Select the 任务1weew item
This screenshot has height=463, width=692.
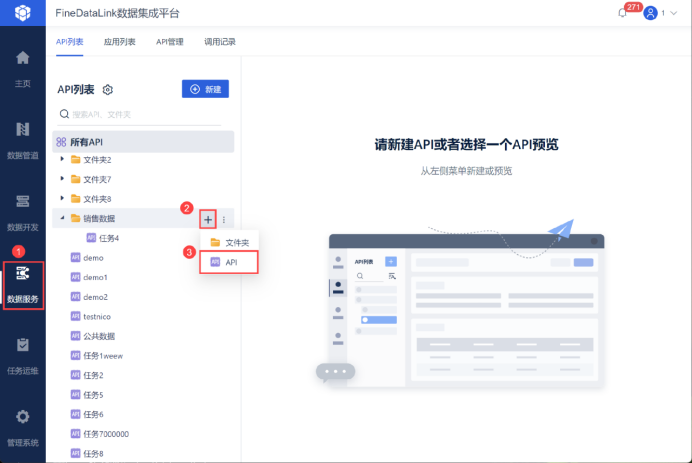click(103, 356)
